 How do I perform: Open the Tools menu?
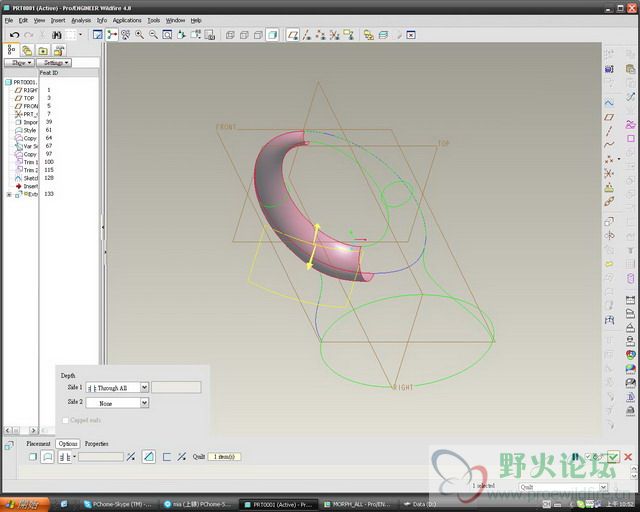[154, 20]
